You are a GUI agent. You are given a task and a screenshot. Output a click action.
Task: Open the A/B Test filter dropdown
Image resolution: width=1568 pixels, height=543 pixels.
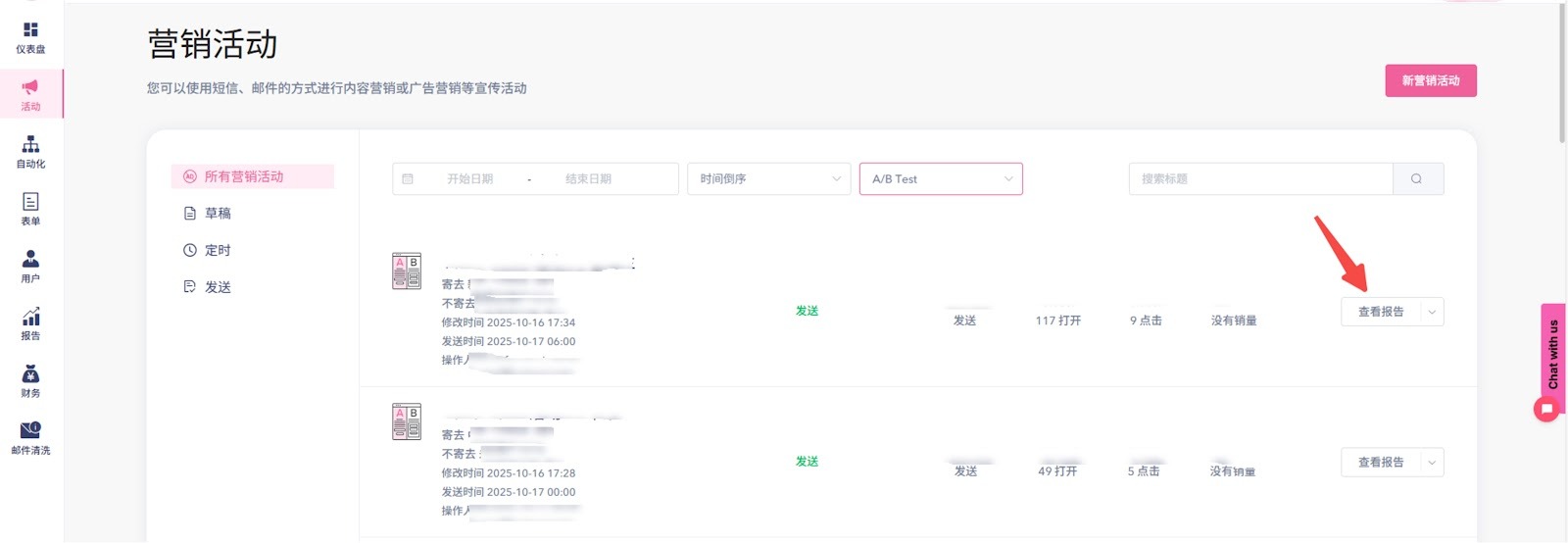(941, 179)
